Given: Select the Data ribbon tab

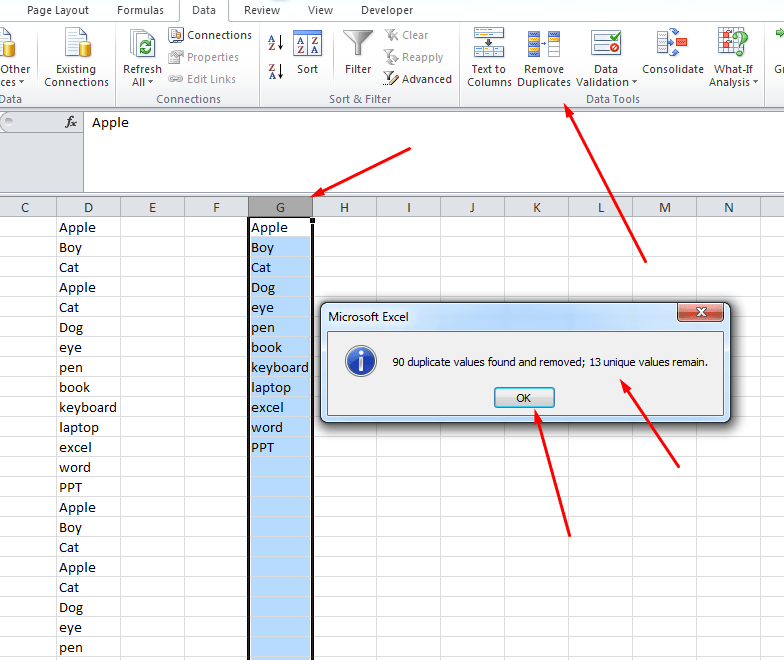Looking at the screenshot, I should coord(204,10).
